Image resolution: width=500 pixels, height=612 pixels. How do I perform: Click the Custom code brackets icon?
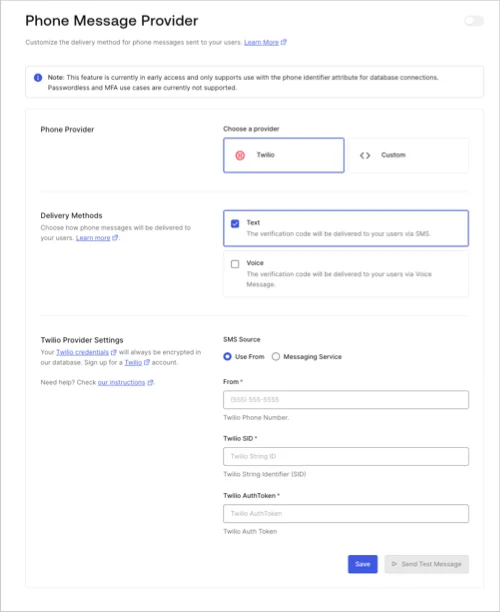click(365, 155)
